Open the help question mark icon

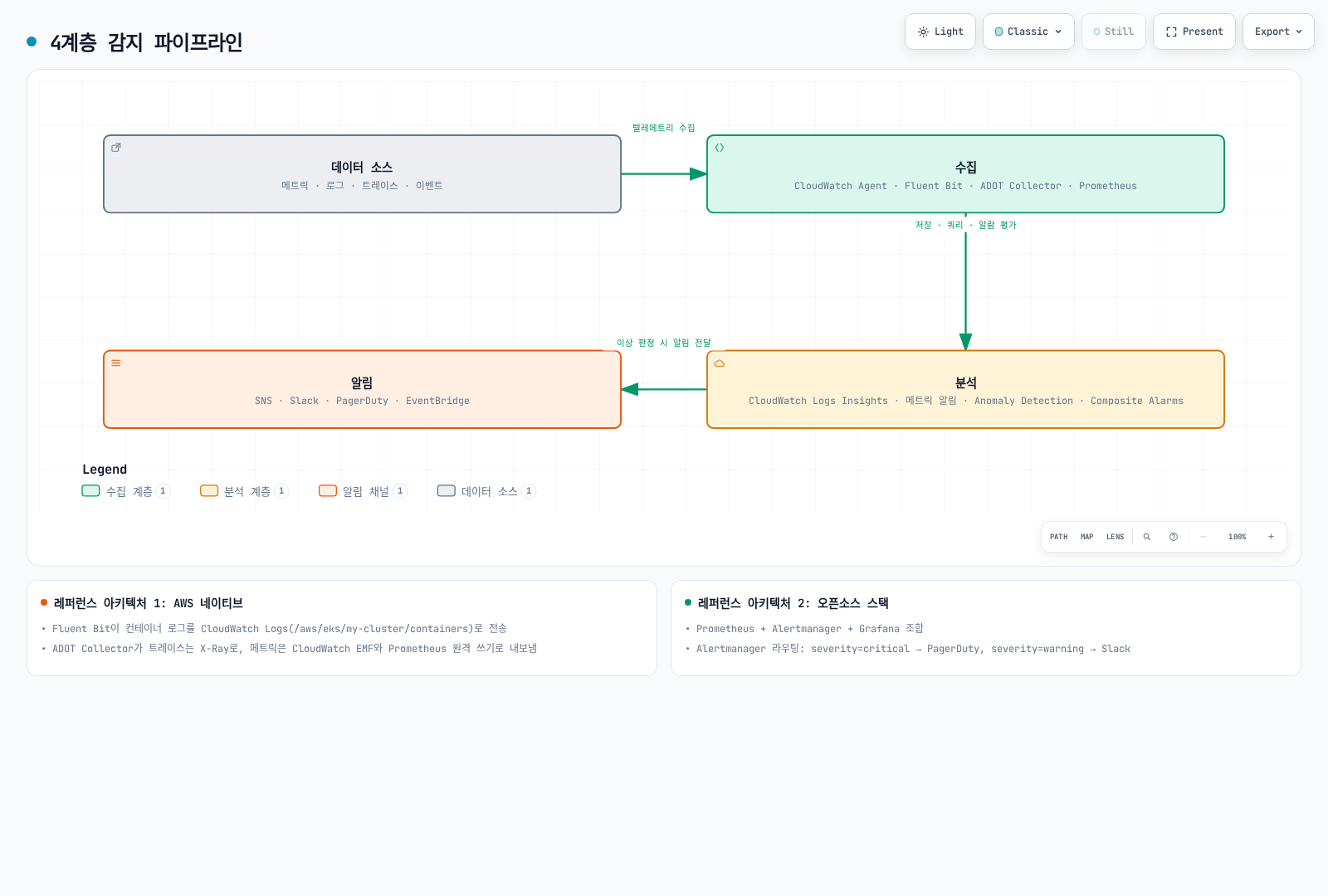1174,537
